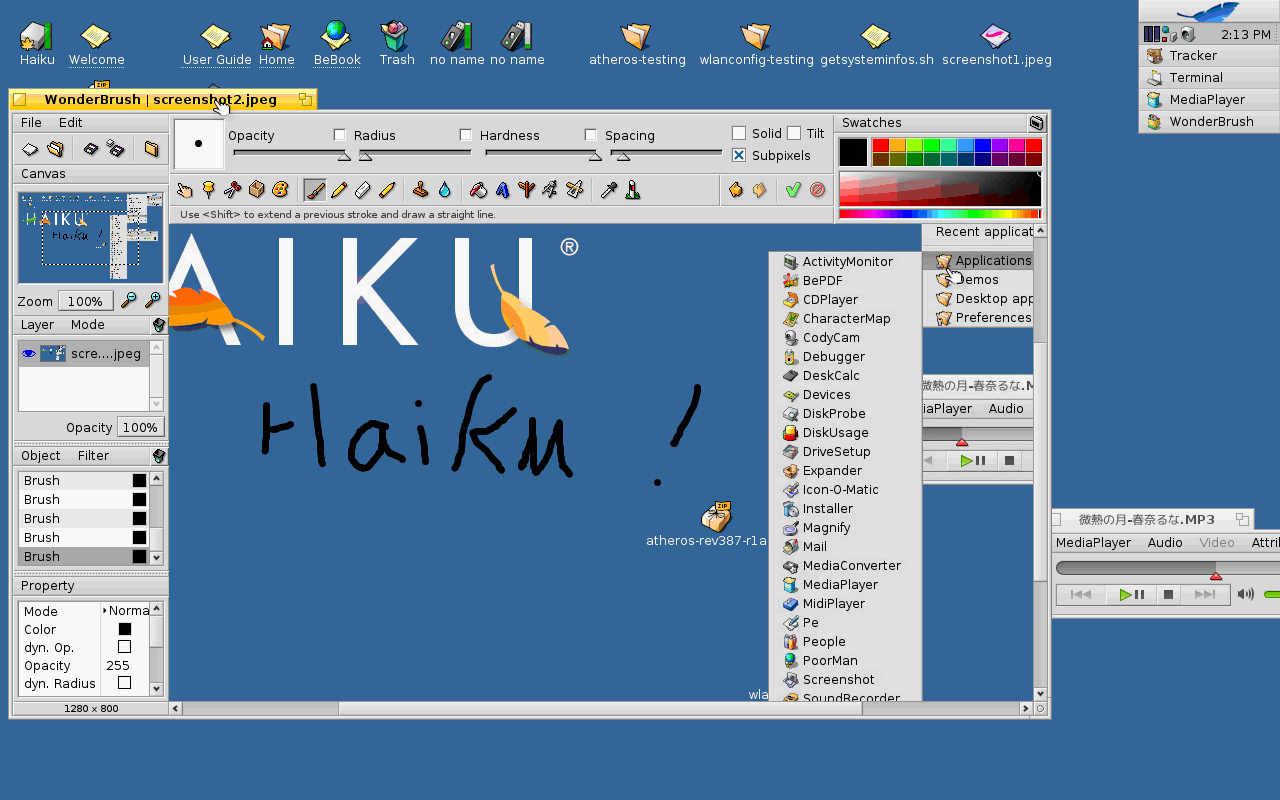1280x800 pixels.
Task: Click the brush Opacity slider
Action: coord(292,153)
